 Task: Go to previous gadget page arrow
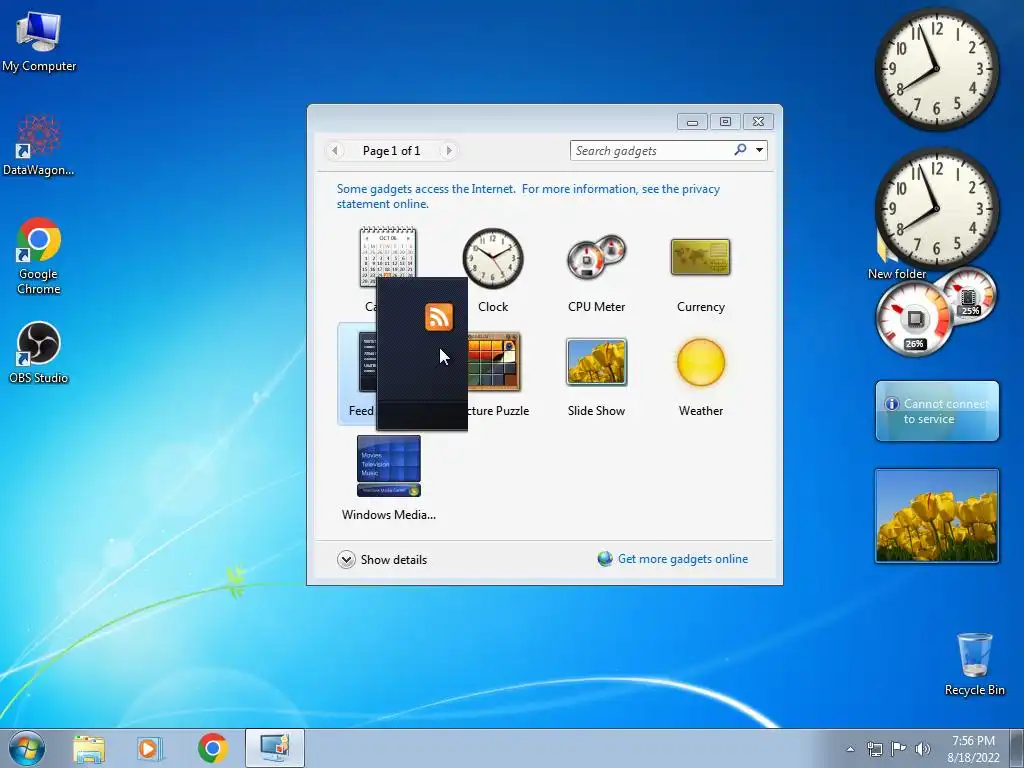click(x=335, y=151)
